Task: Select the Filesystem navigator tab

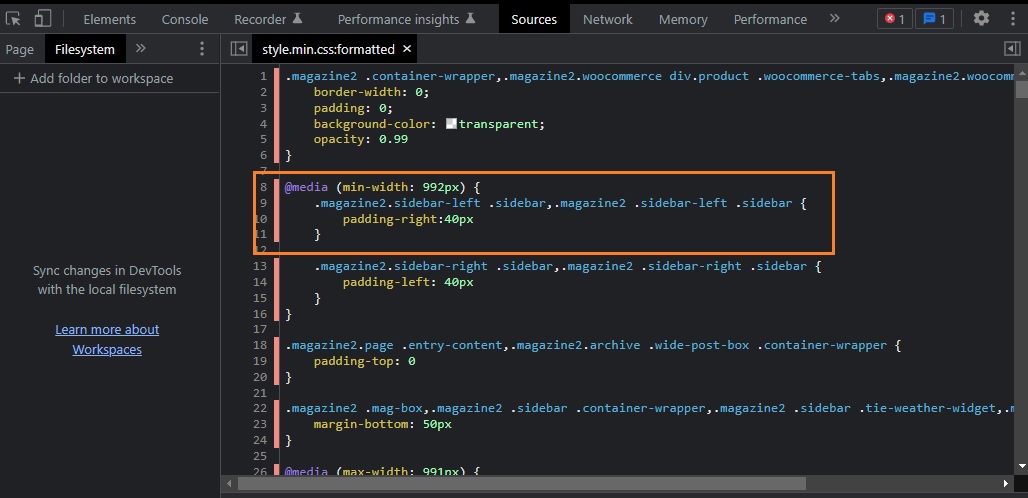Action: coord(85,49)
